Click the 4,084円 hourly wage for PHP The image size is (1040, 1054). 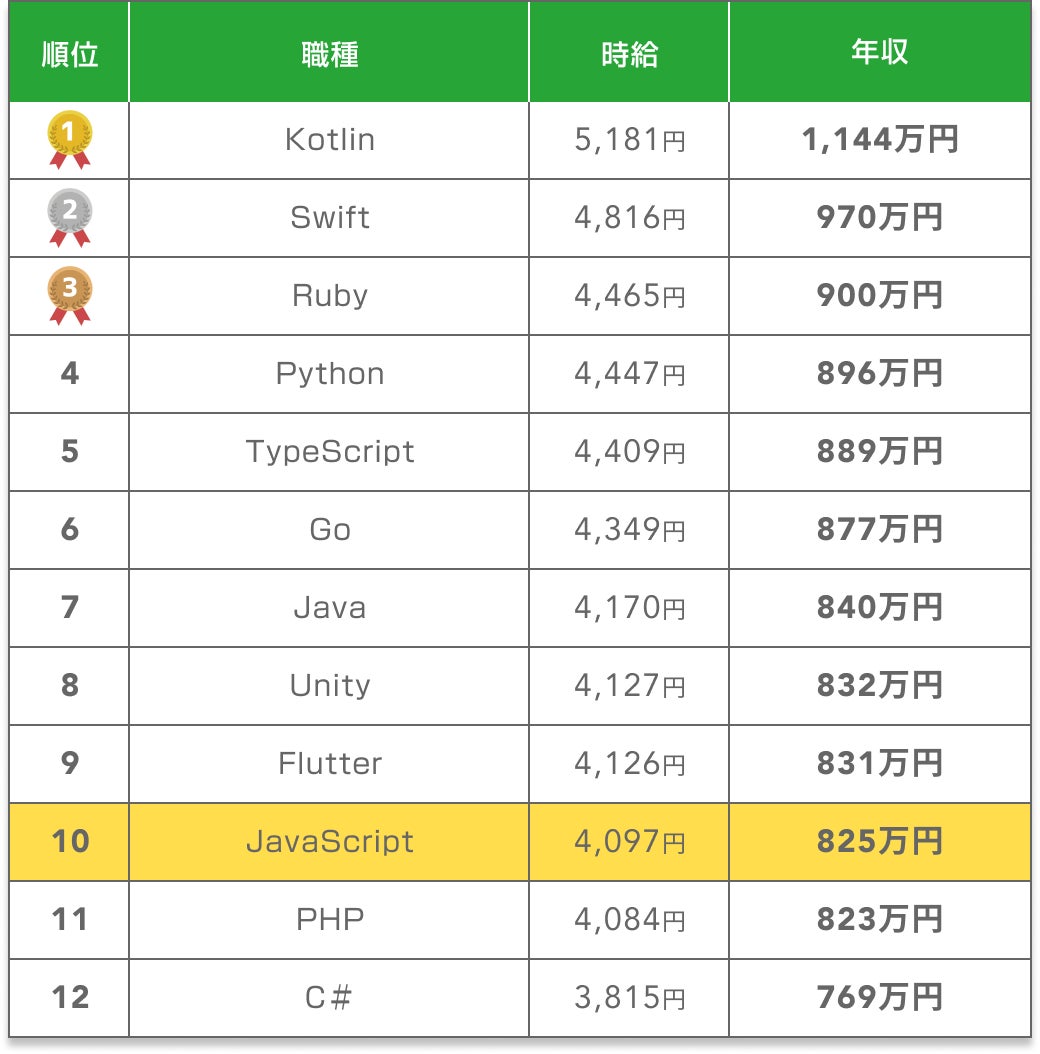(x=630, y=920)
